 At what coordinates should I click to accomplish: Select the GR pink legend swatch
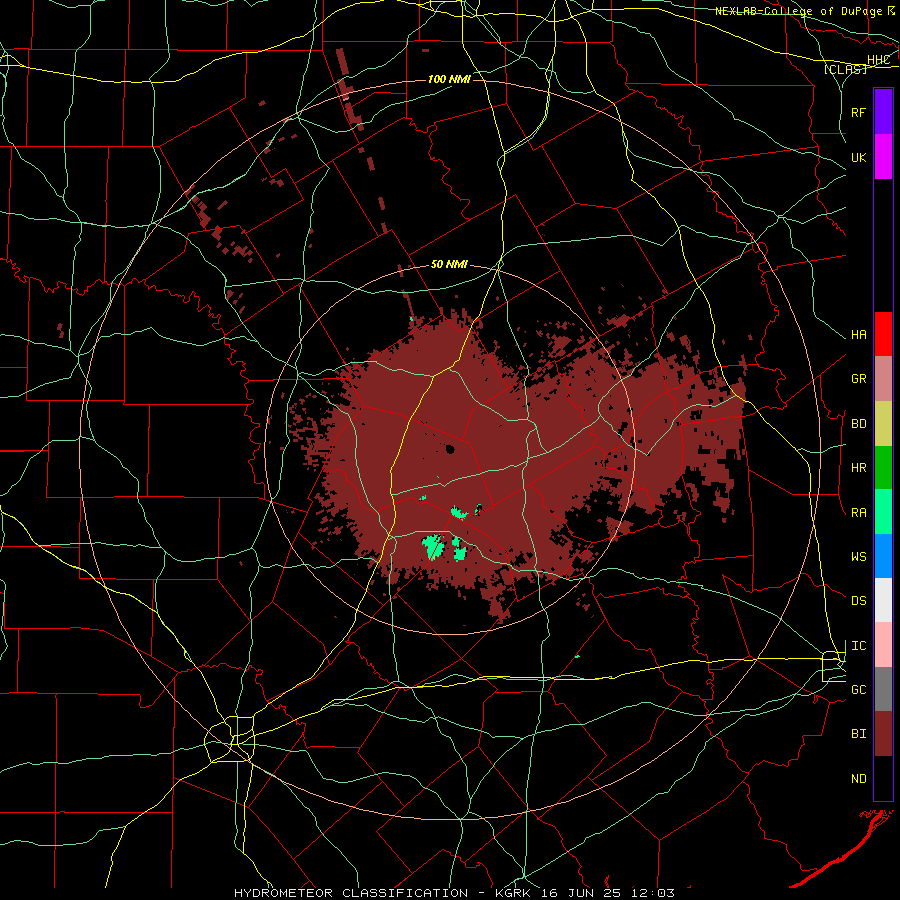[883, 378]
